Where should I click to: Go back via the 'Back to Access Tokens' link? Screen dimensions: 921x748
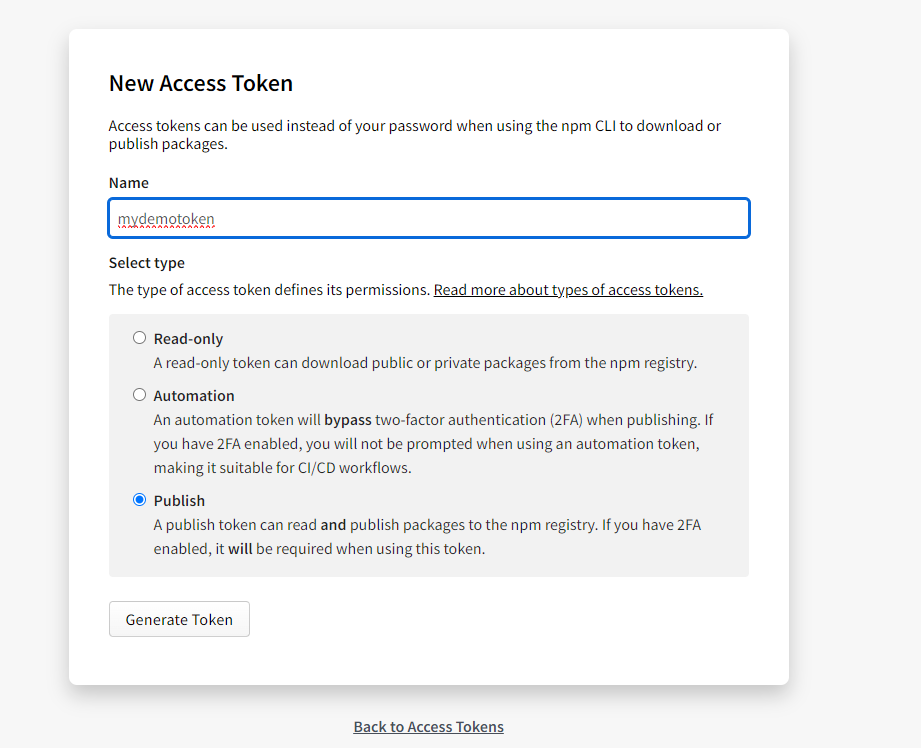428,727
